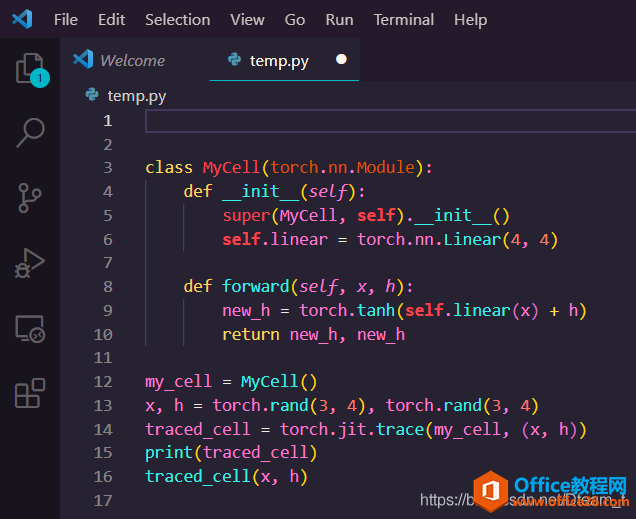Open the View menu
The image size is (636, 519).
247,20
